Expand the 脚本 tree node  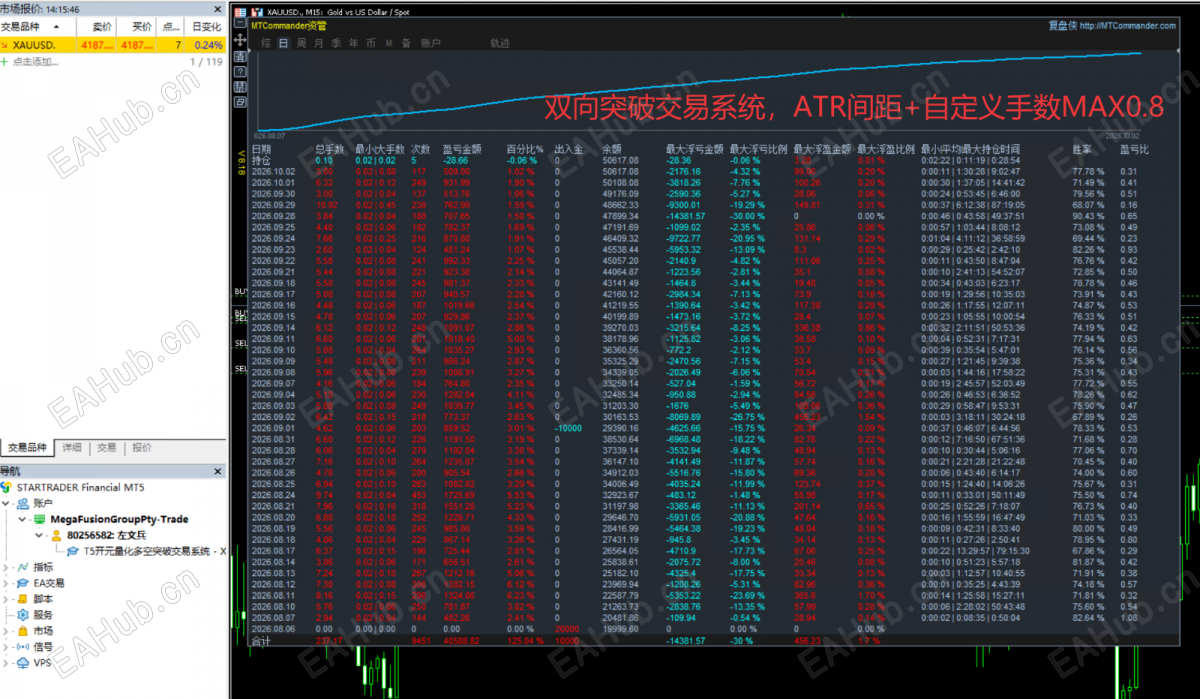pyautogui.click(x=5, y=599)
